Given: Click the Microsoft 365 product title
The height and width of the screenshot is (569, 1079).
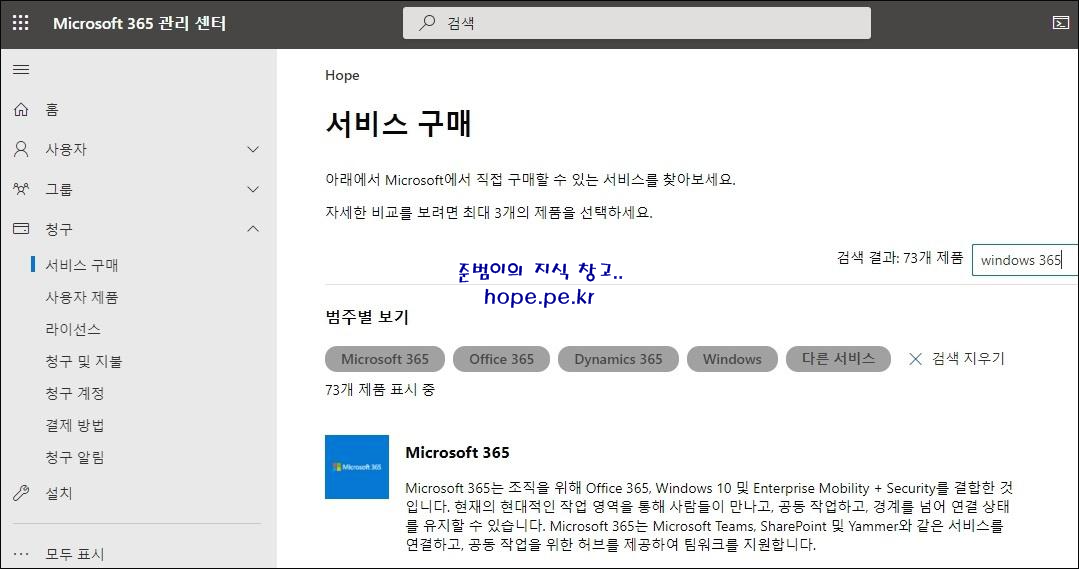Looking at the screenshot, I should pyautogui.click(x=457, y=453).
